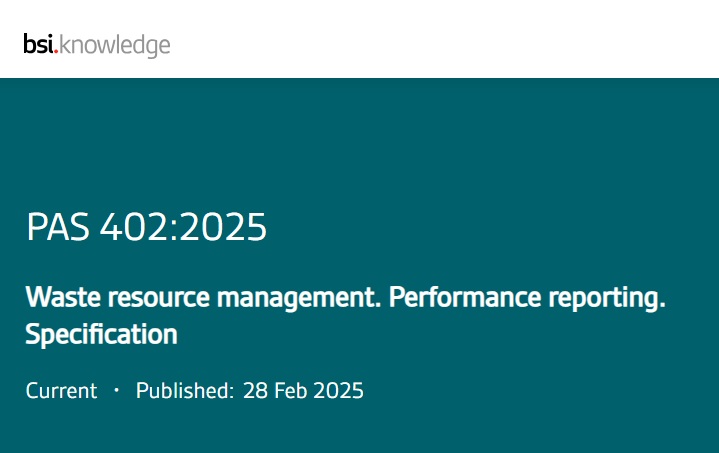Click the word "Feb" in the published date
719x453 pixels.
coord(290,391)
